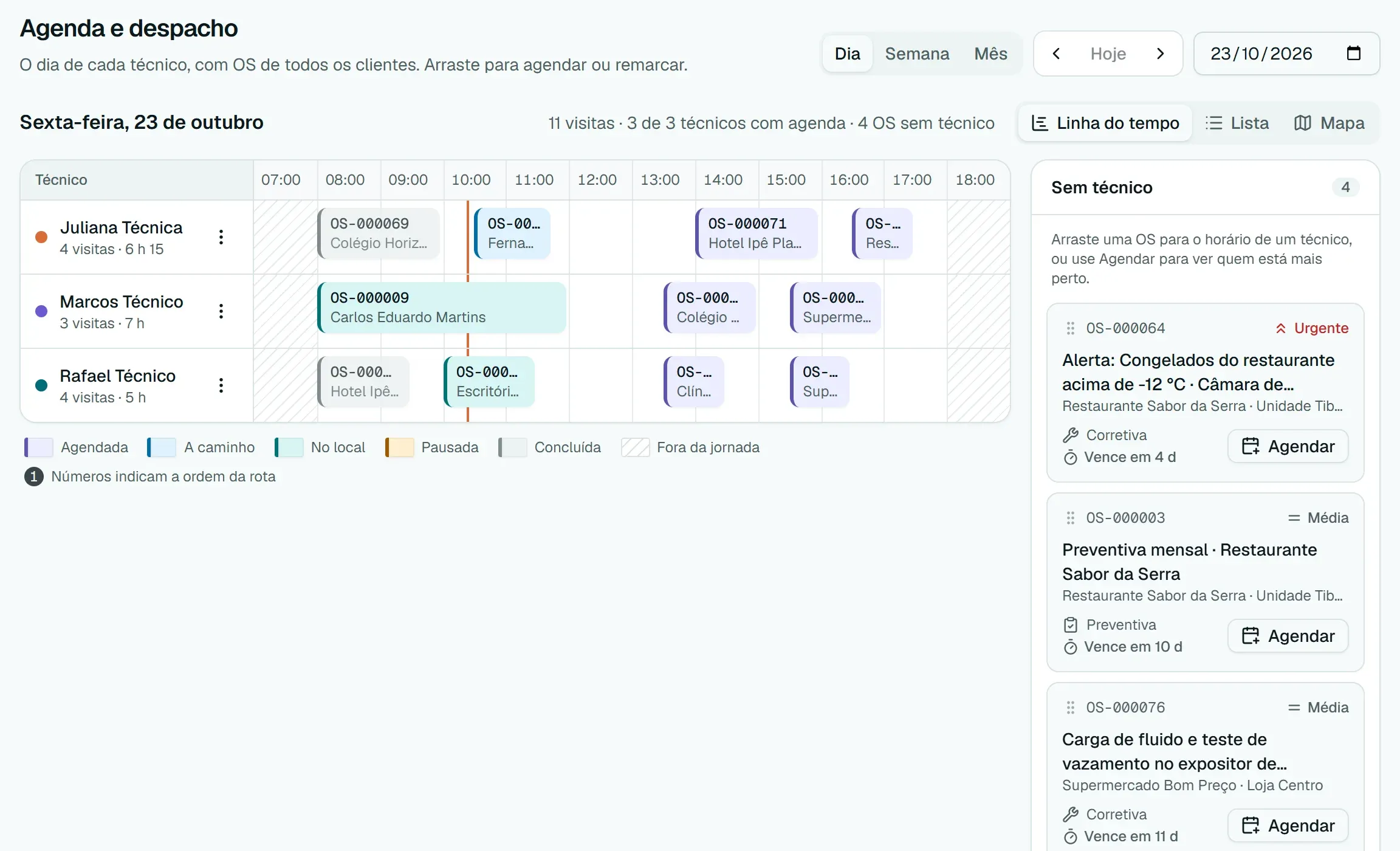The image size is (1400, 851).
Task: Grab the drag handle of OS-000003
Action: click(1071, 518)
